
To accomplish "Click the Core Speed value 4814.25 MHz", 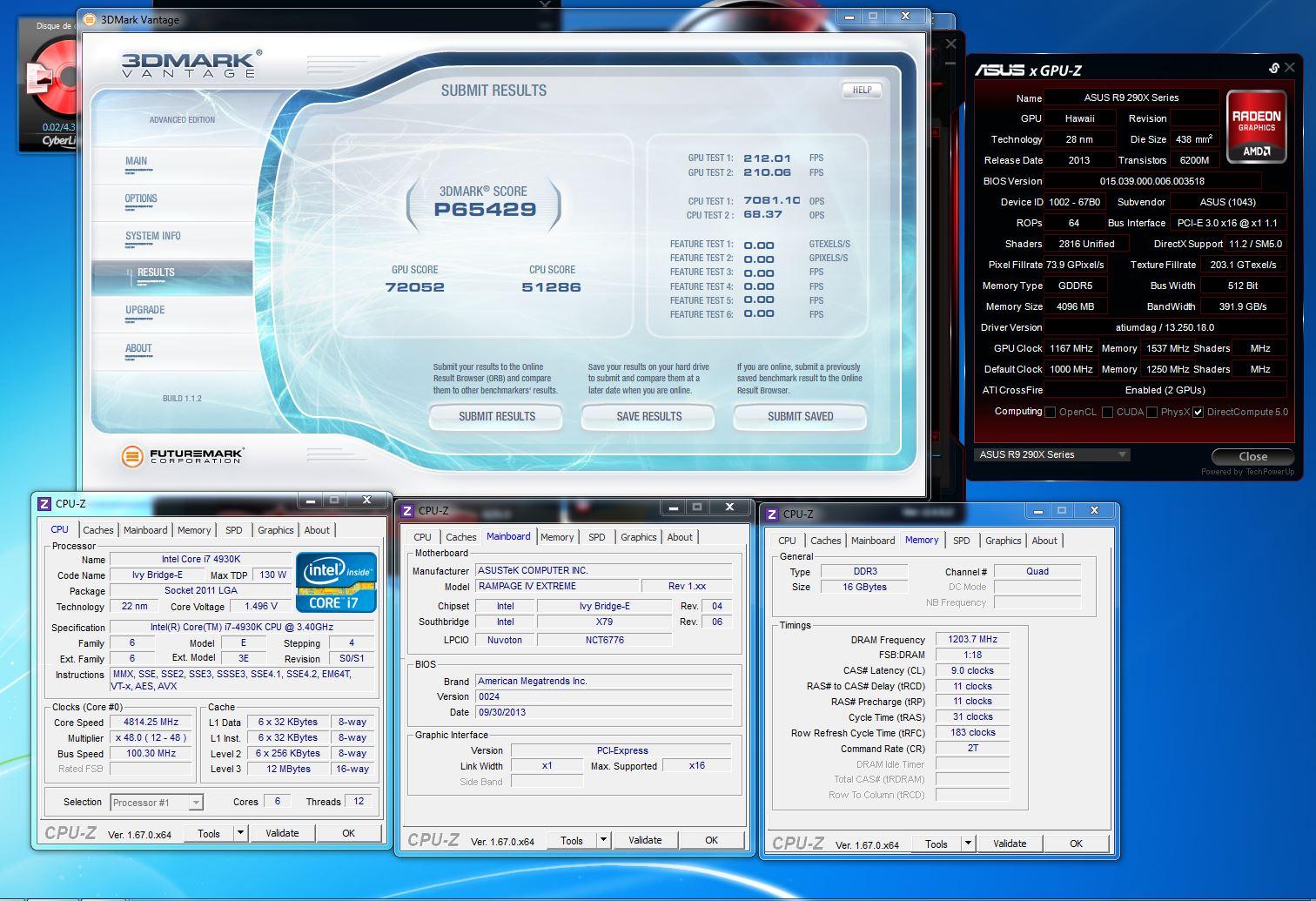I will [151, 722].
